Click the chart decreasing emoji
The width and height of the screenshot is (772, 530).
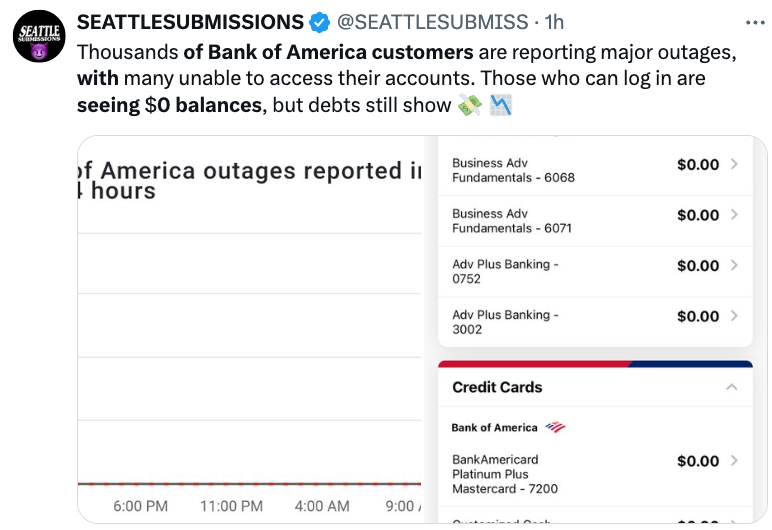click(x=502, y=105)
